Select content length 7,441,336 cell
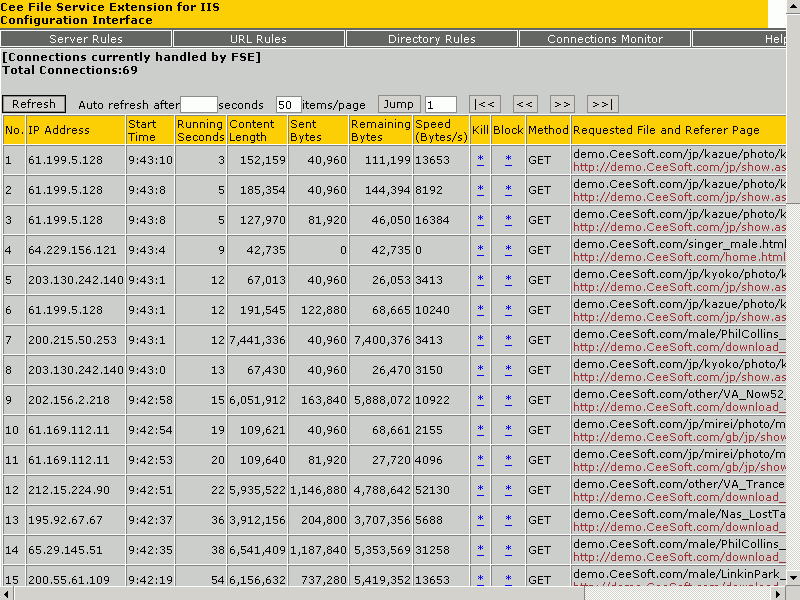Image resolution: width=800 pixels, height=600 pixels. coord(257,340)
